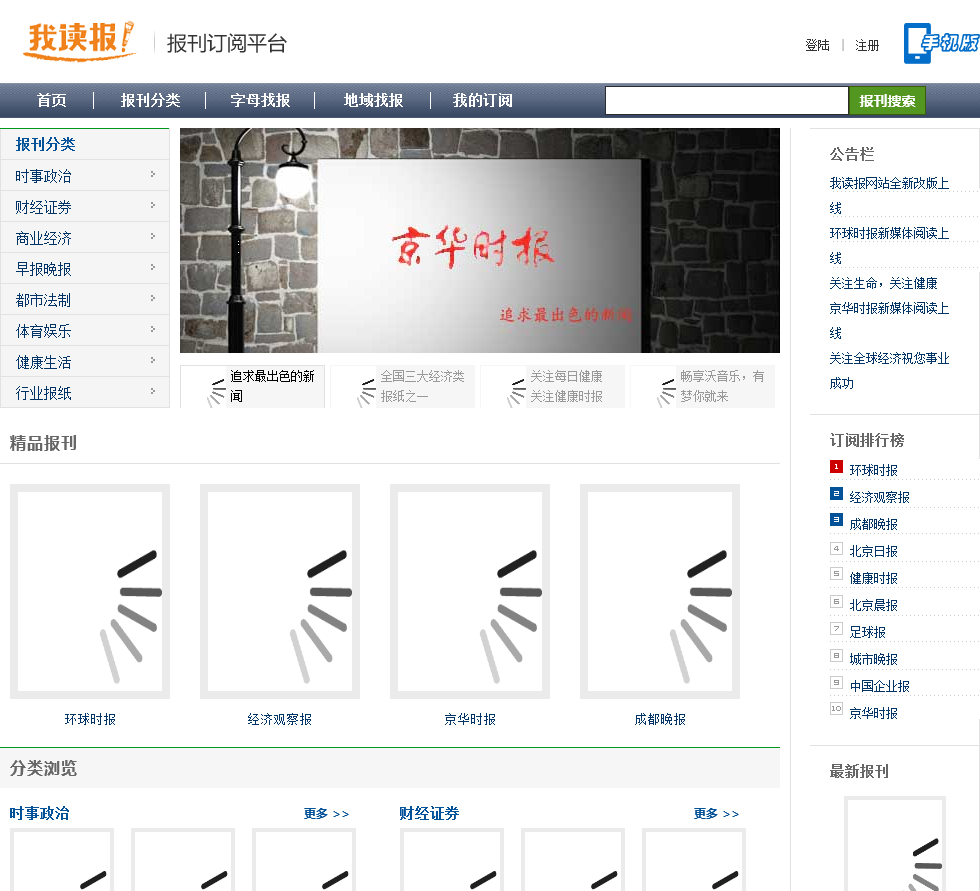Viewport: 980px width, 891px height.
Task: Select the 全国三大经济类报纸之一 slide tab
Action: click(402, 386)
